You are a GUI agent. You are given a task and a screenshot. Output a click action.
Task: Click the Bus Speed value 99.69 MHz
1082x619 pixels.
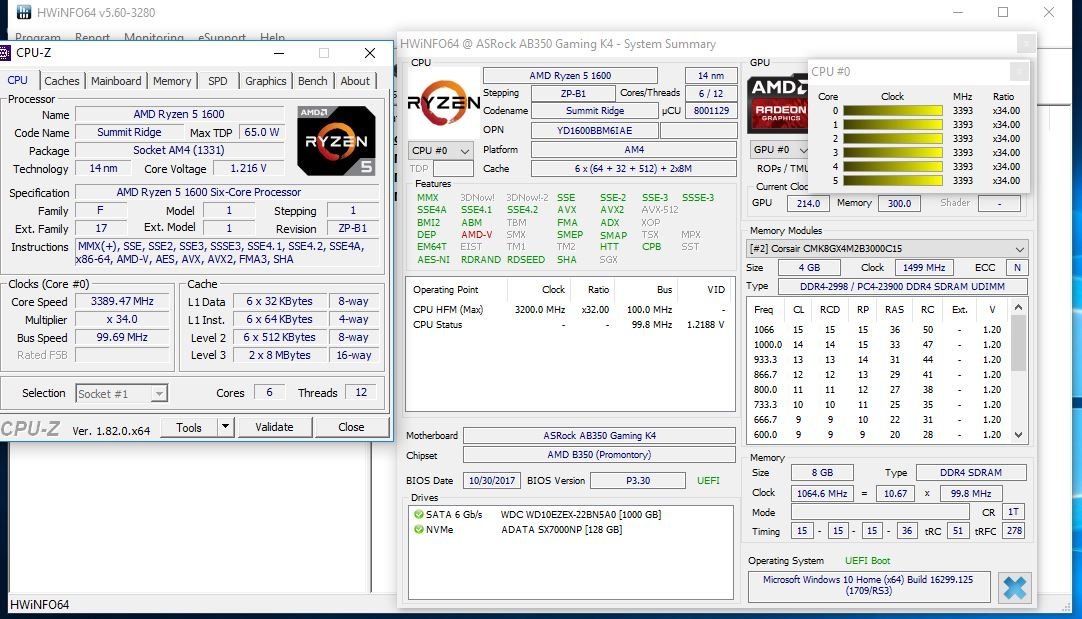122,337
